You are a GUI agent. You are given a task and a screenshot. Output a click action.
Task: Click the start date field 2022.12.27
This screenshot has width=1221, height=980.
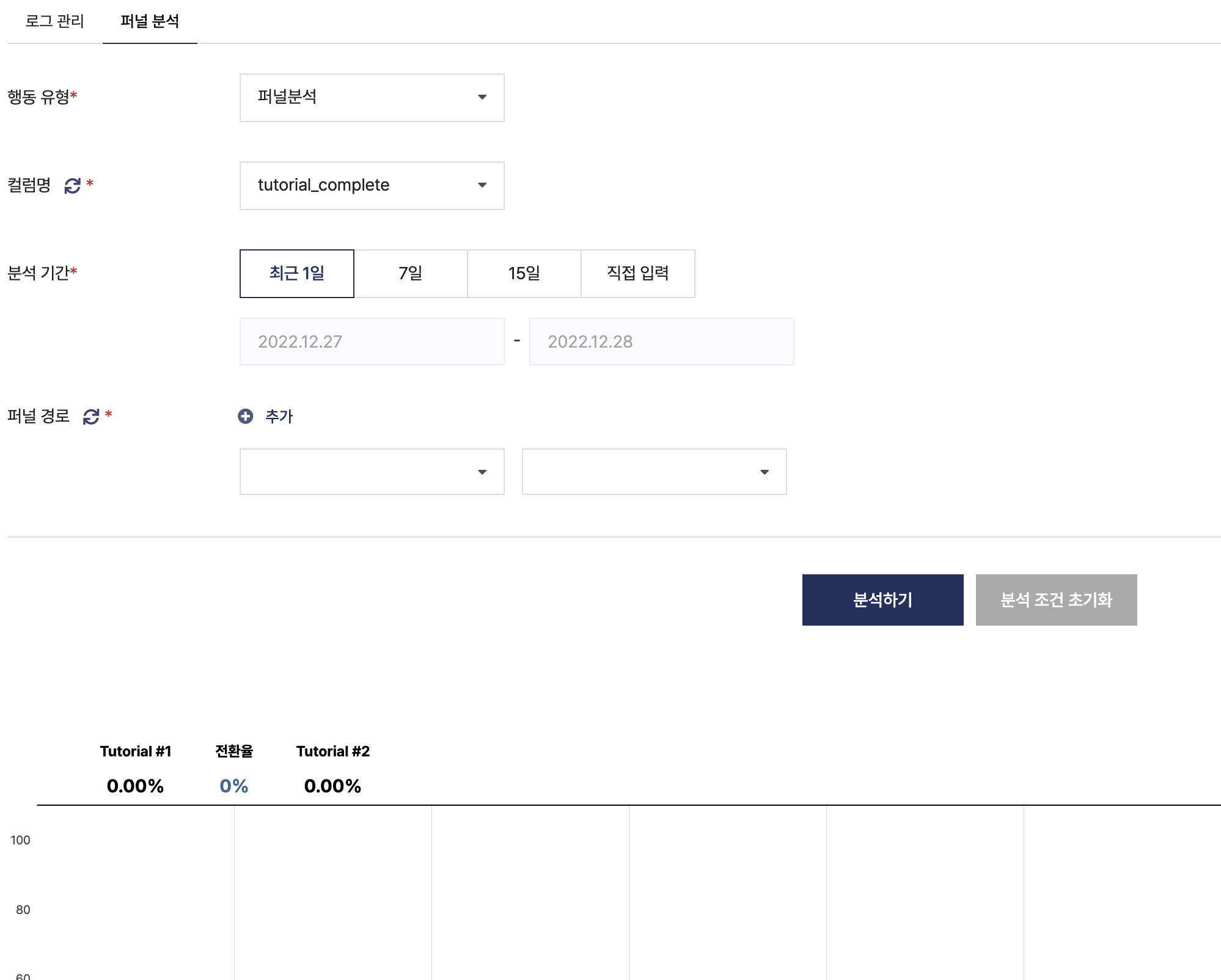pyautogui.click(x=372, y=342)
